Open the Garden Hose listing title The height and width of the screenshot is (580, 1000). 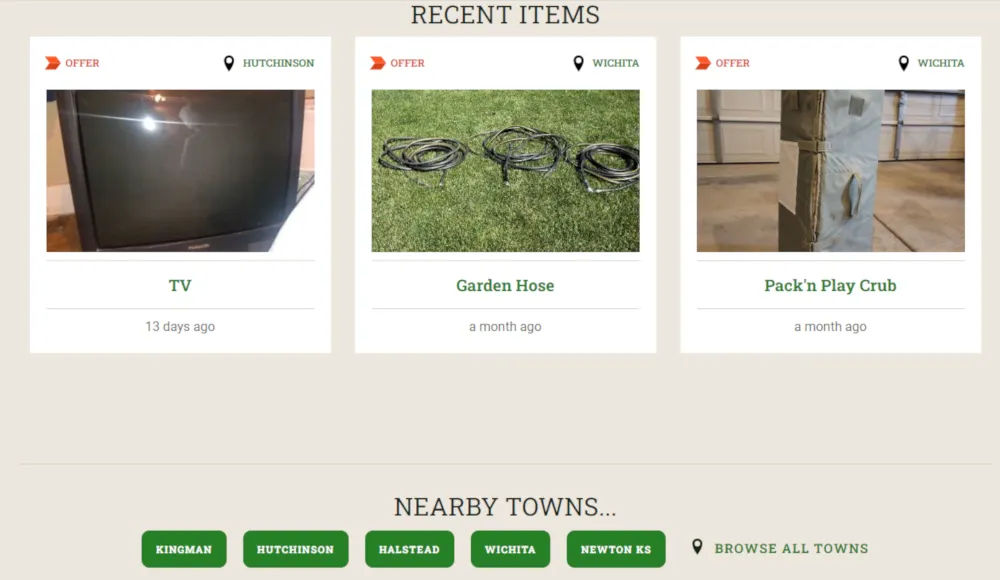click(505, 285)
